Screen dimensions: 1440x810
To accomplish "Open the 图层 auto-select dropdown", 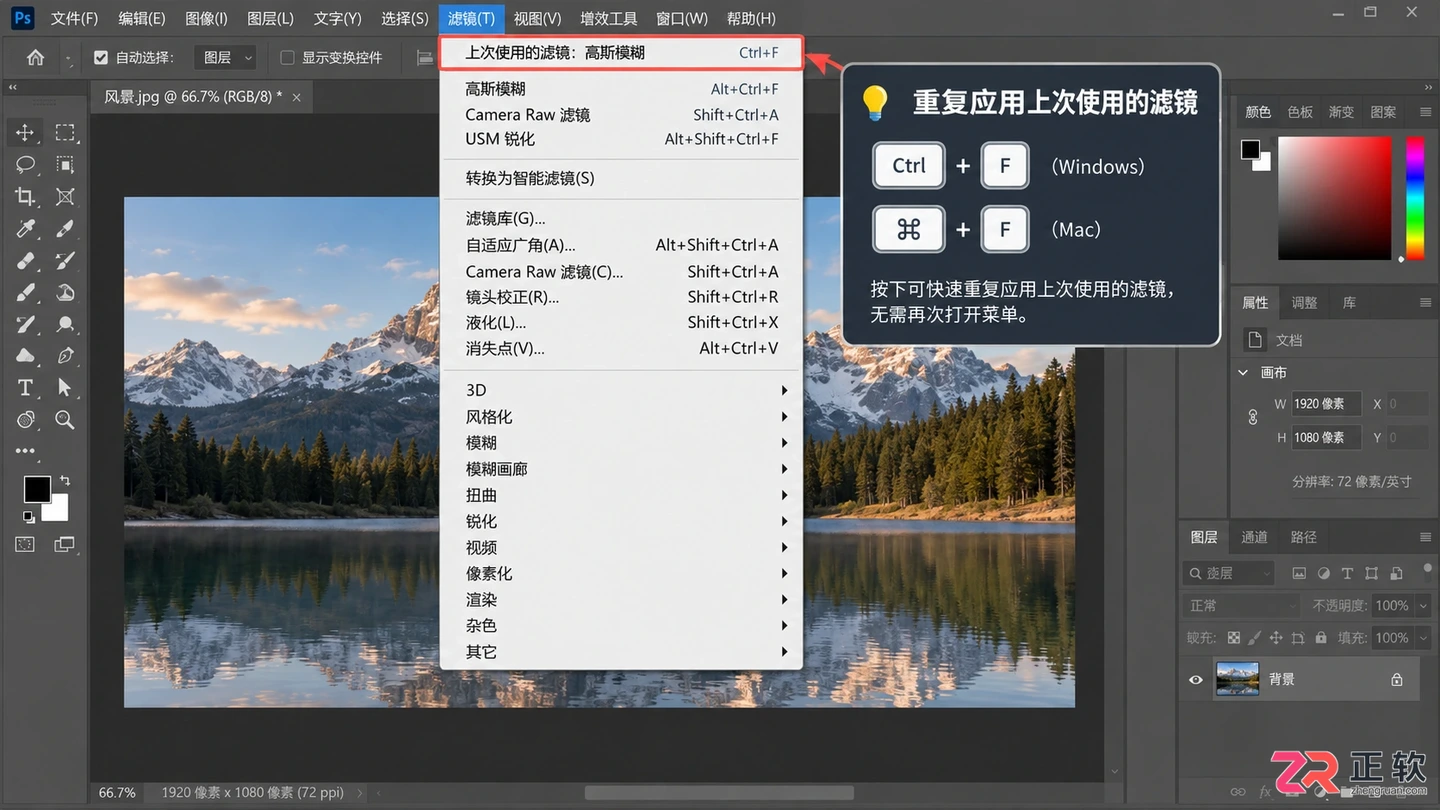I will click(x=227, y=58).
